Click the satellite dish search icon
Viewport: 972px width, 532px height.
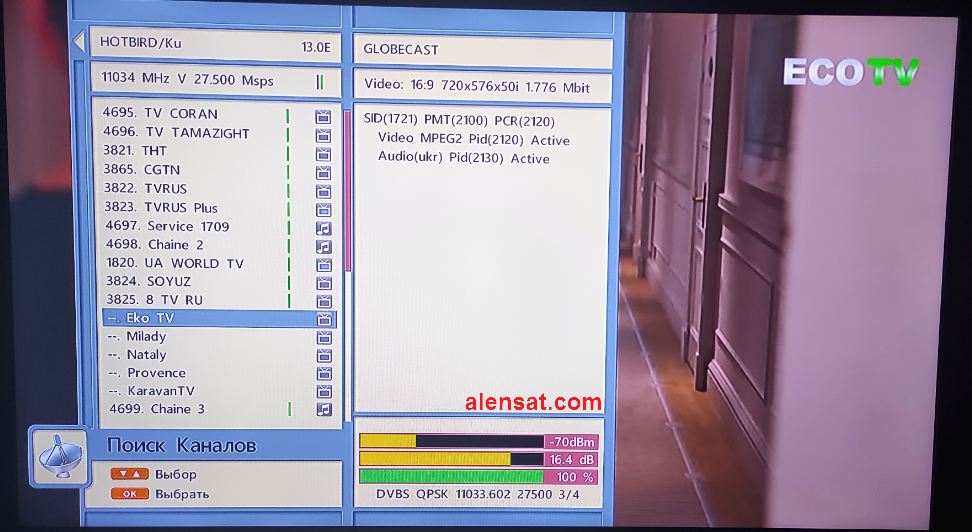[x=56, y=455]
